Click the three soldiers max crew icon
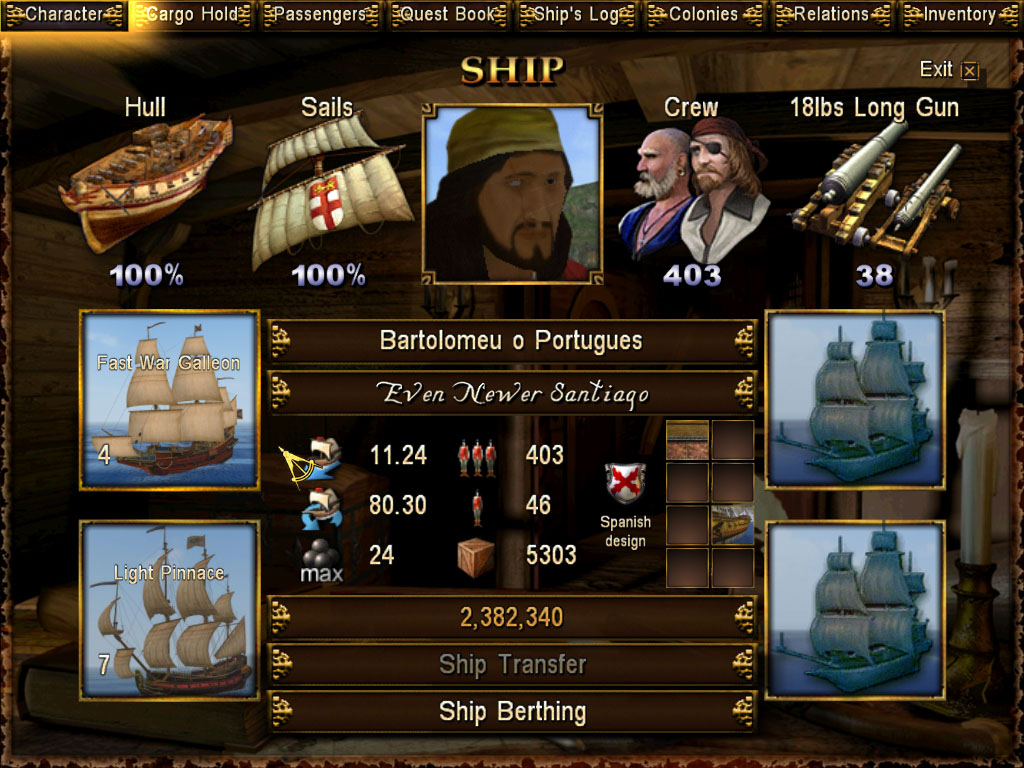Image resolution: width=1024 pixels, height=768 pixels. (x=477, y=457)
